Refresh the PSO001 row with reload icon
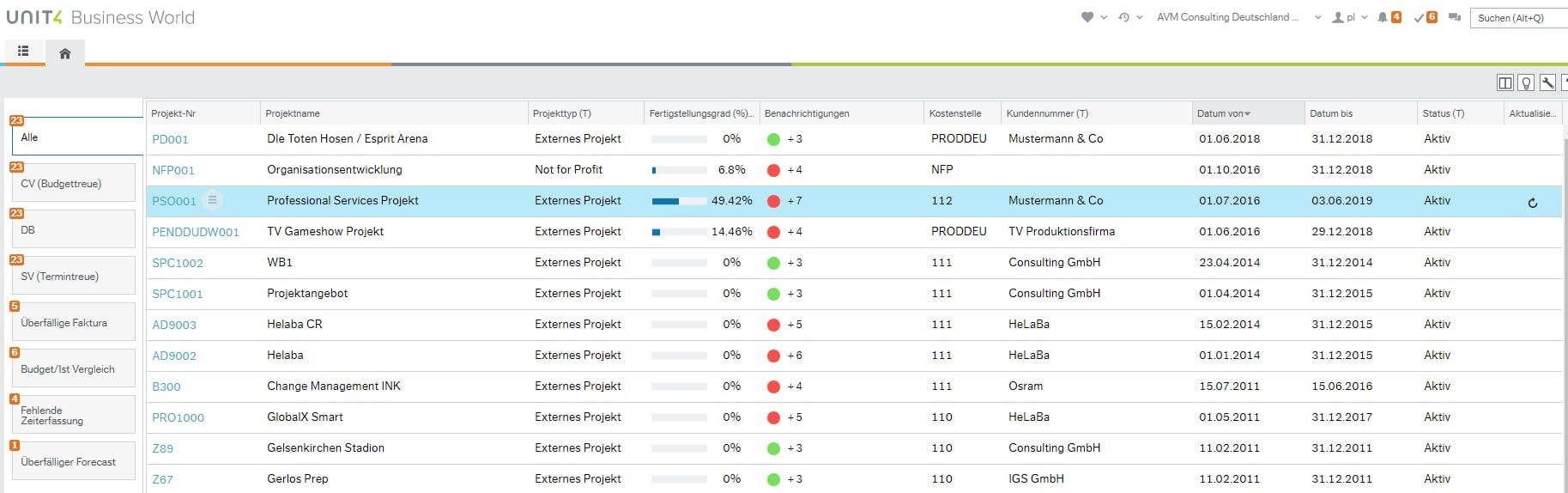This screenshot has height=493, width=1568. [x=1532, y=204]
